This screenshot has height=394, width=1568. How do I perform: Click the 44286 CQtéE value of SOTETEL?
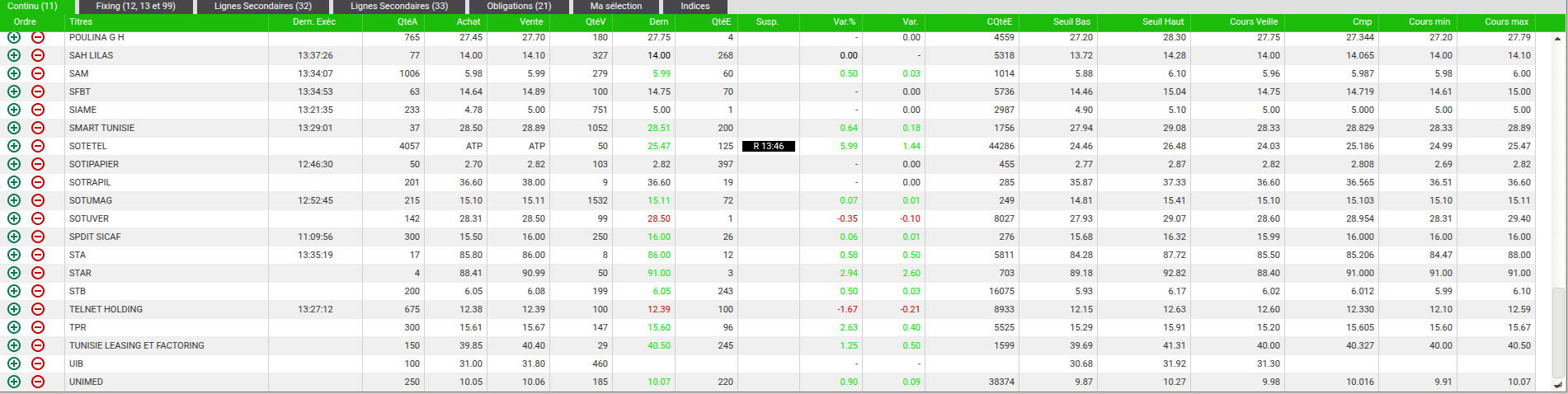(x=1001, y=146)
